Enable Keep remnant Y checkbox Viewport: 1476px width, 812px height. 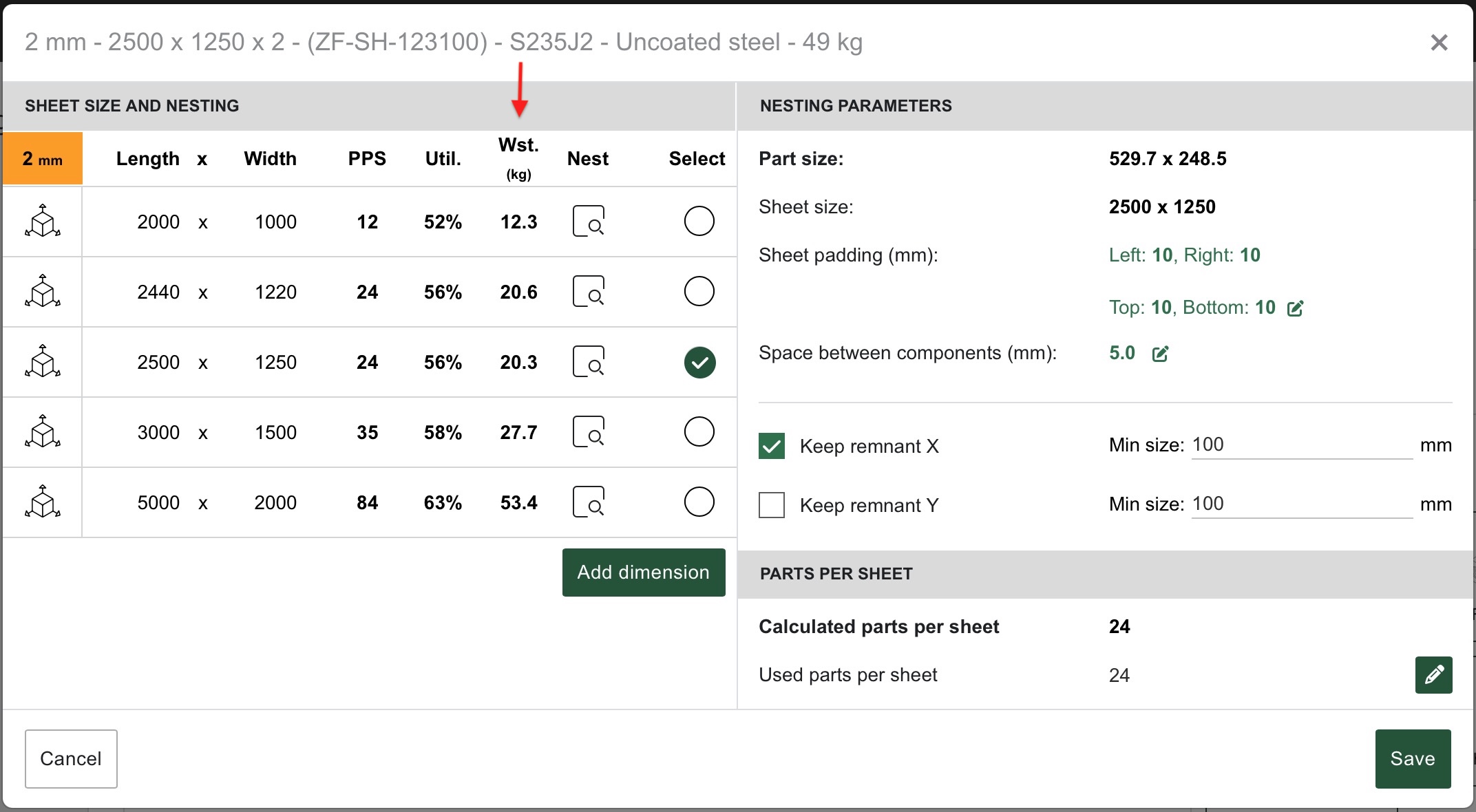(x=772, y=505)
